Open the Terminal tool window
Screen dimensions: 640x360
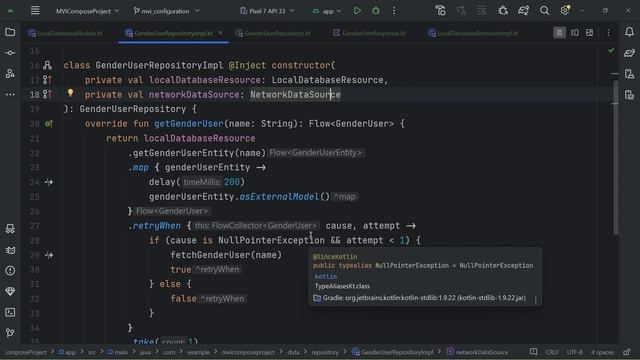[10, 312]
